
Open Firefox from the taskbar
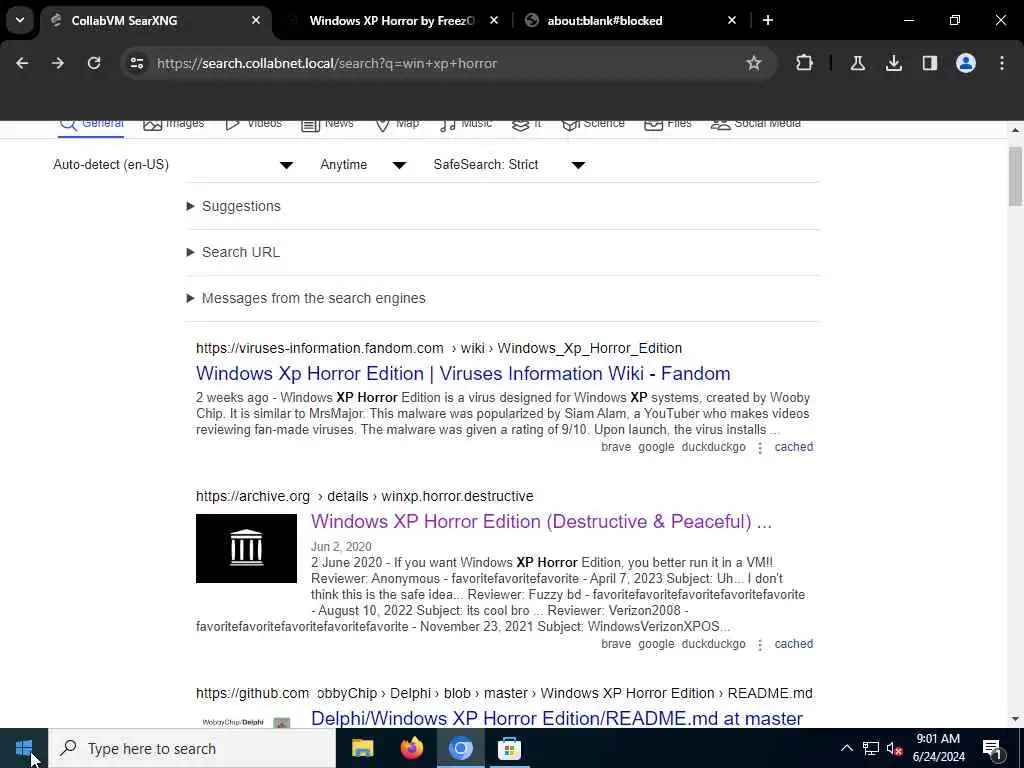411,748
